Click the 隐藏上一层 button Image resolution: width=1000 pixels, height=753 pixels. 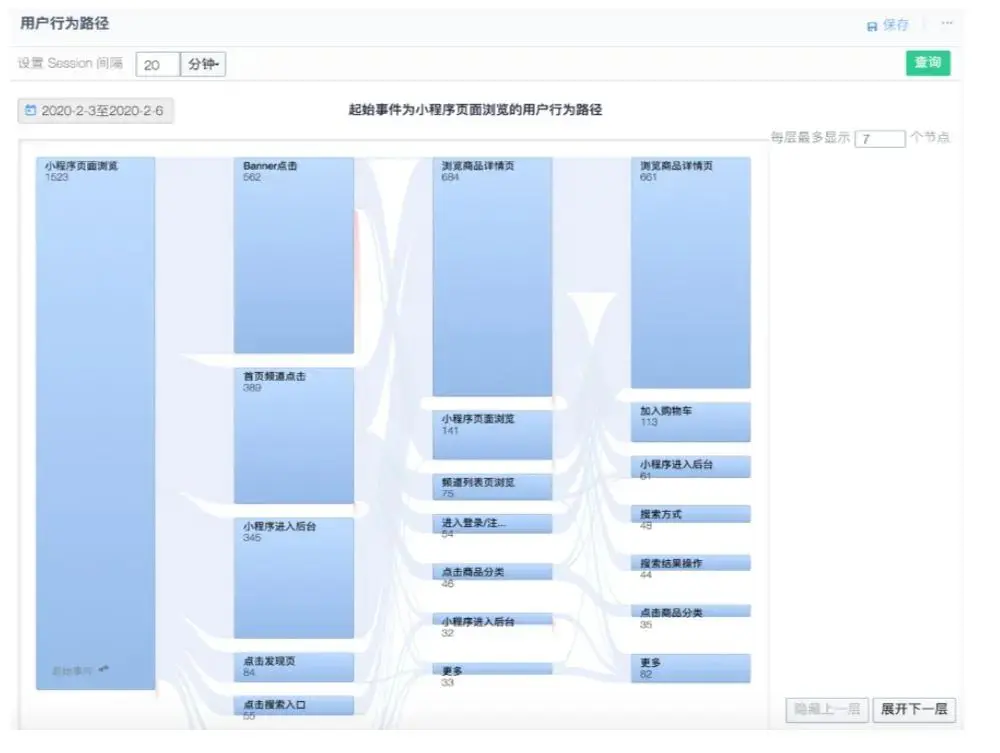pos(827,709)
